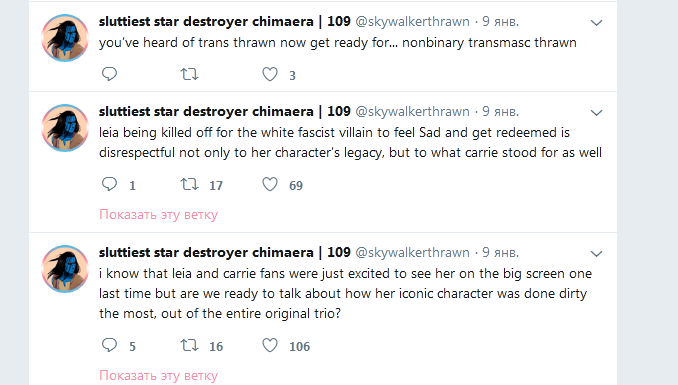Like the tweet with 3 likes
The height and width of the screenshot is (385, 678).
[270, 74]
